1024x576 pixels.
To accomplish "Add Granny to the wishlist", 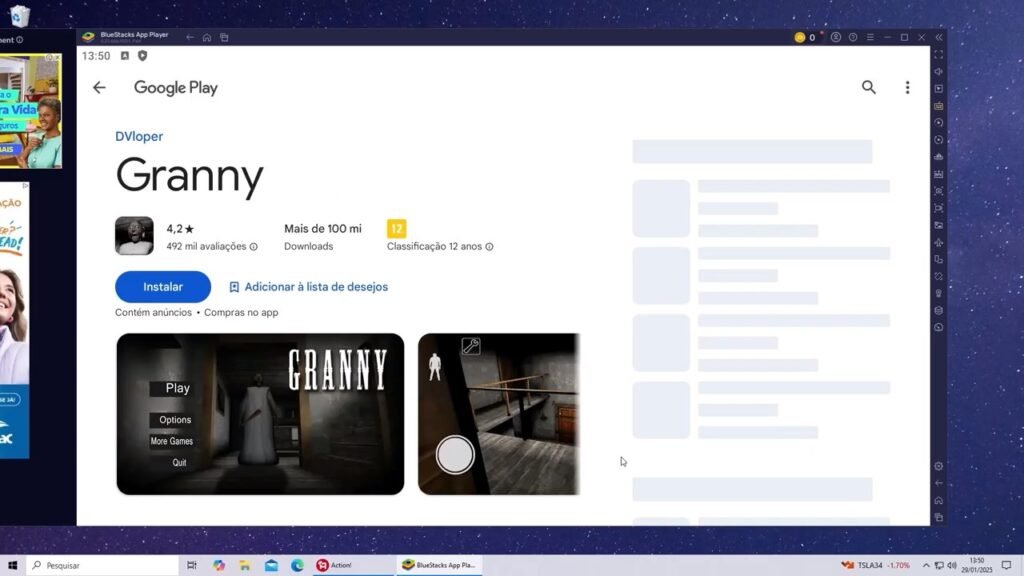I will point(308,287).
